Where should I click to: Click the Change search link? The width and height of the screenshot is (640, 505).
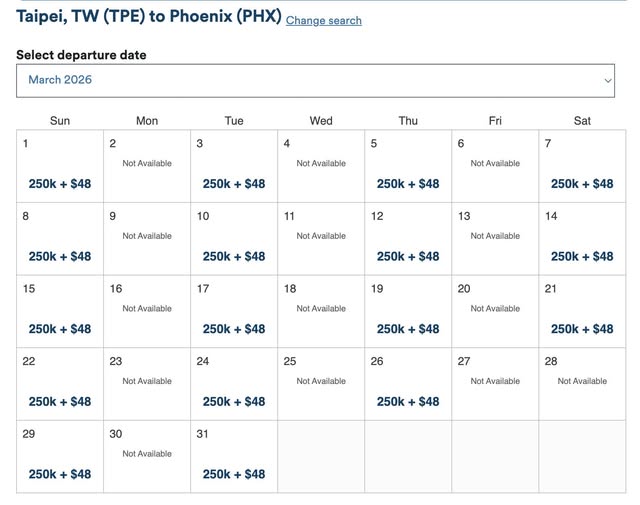323,20
